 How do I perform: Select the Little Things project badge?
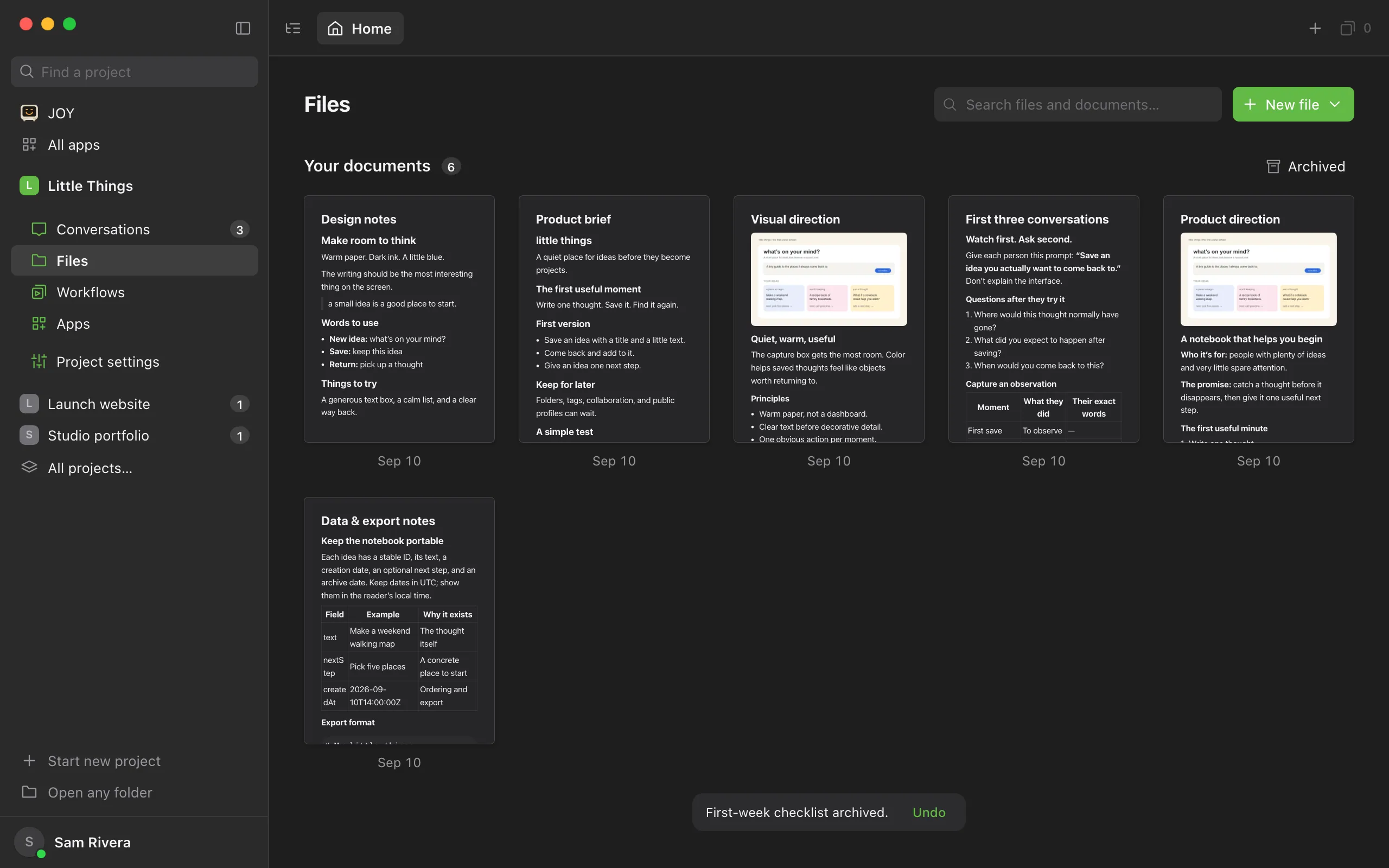click(29, 186)
